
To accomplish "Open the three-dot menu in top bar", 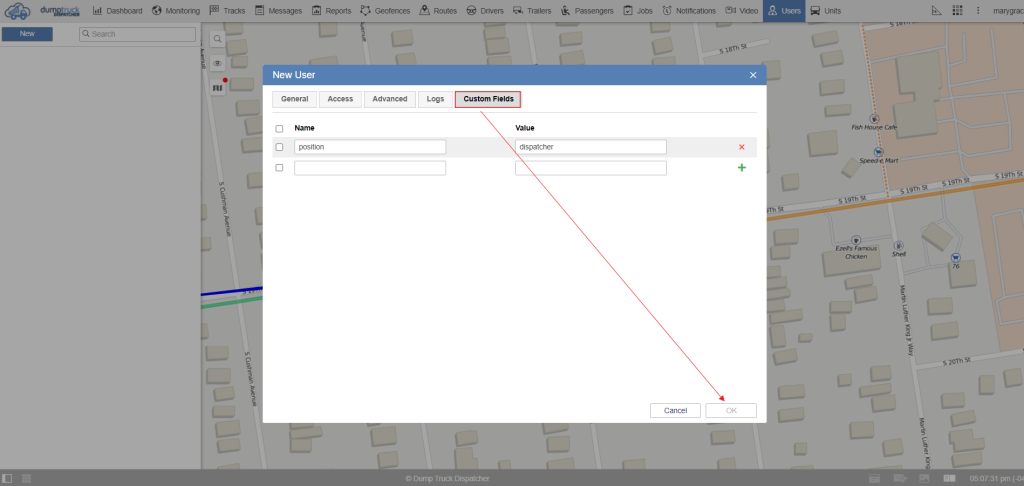I will click(979, 11).
